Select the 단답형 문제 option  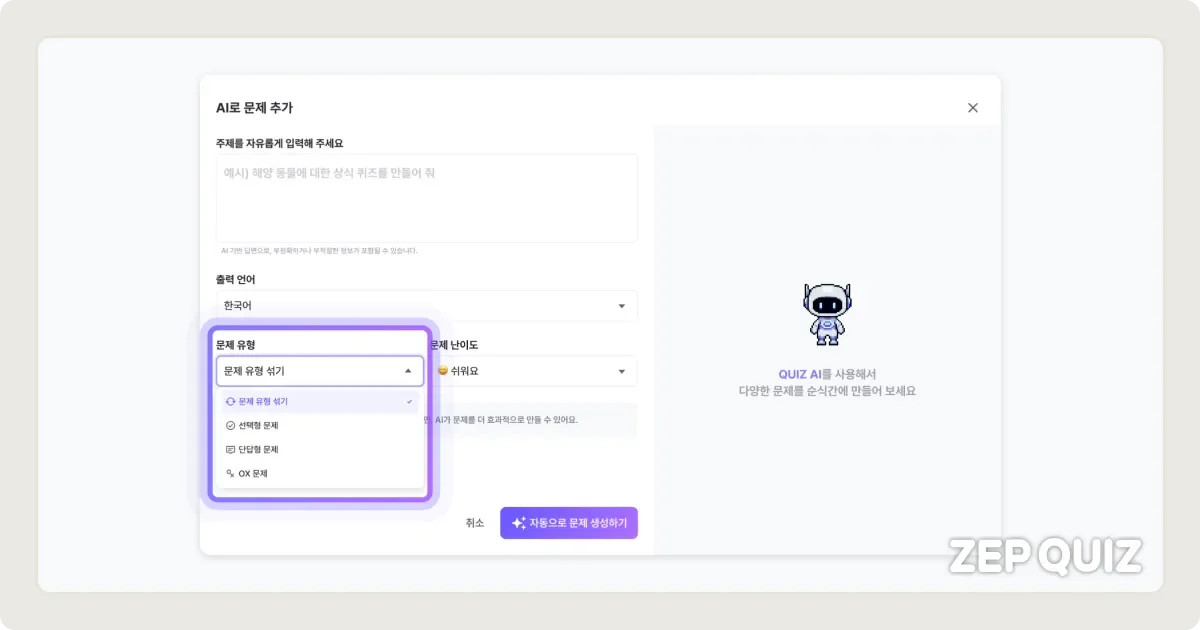click(x=263, y=449)
